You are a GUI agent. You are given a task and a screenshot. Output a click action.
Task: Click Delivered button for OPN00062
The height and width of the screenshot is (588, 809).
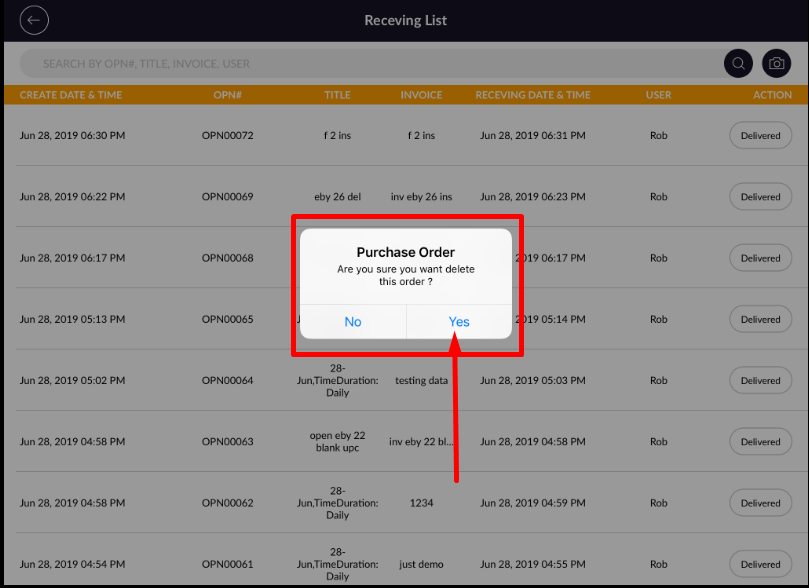click(760, 503)
